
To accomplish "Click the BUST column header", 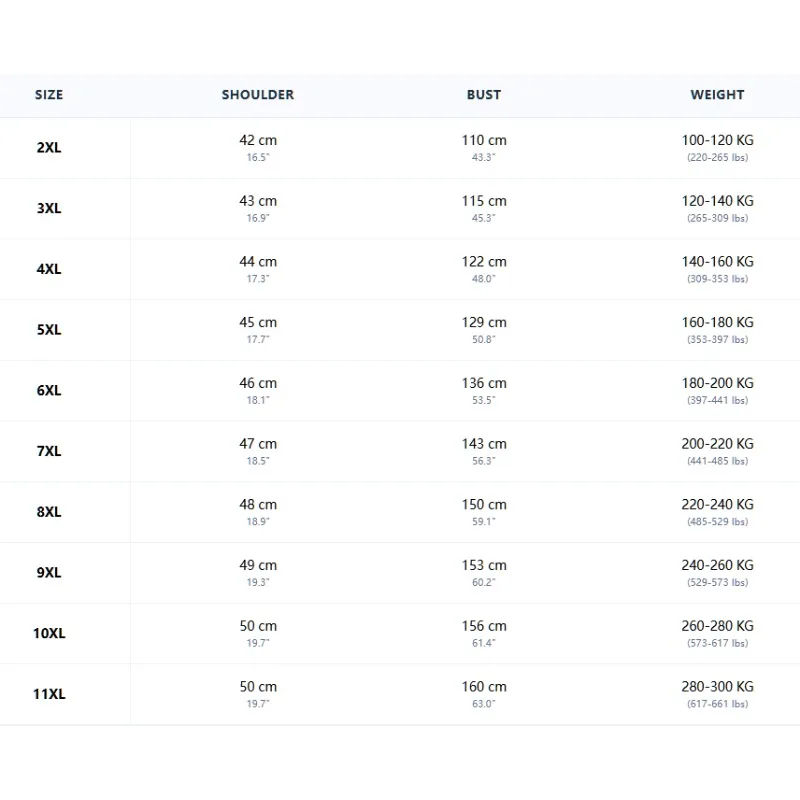I will tap(484, 95).
